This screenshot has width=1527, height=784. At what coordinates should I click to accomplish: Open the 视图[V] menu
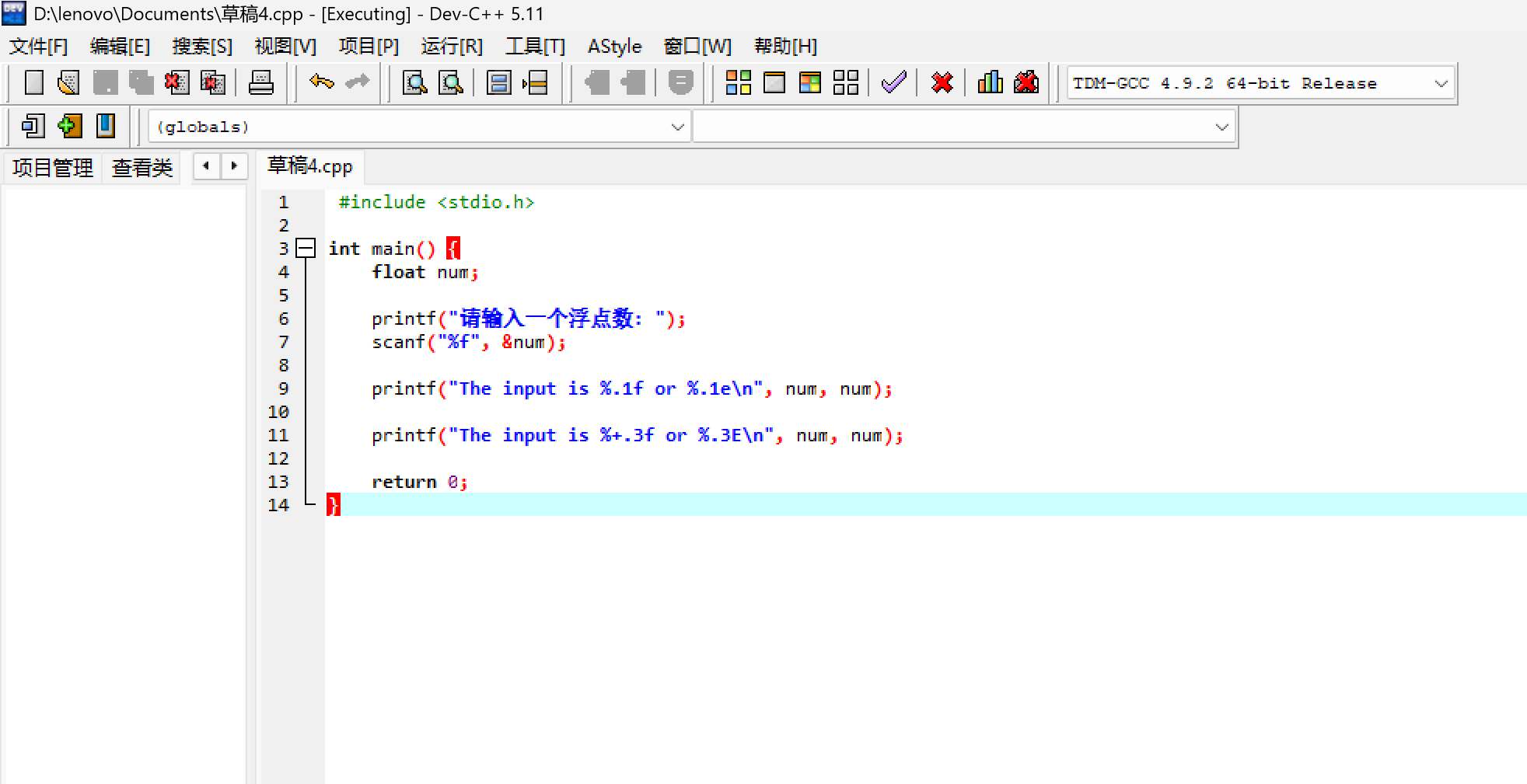click(285, 47)
